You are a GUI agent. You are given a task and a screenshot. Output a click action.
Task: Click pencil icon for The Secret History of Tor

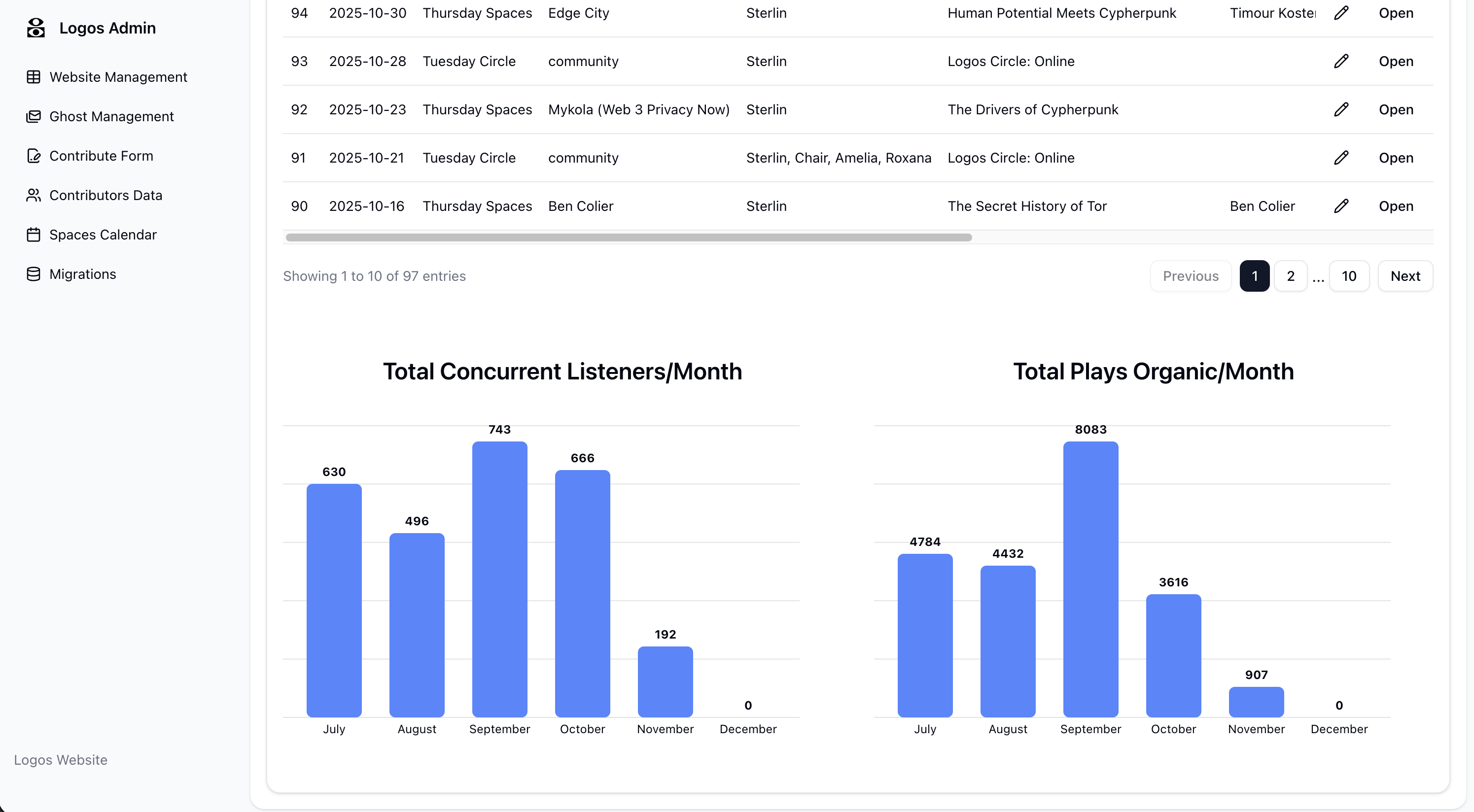(x=1341, y=206)
